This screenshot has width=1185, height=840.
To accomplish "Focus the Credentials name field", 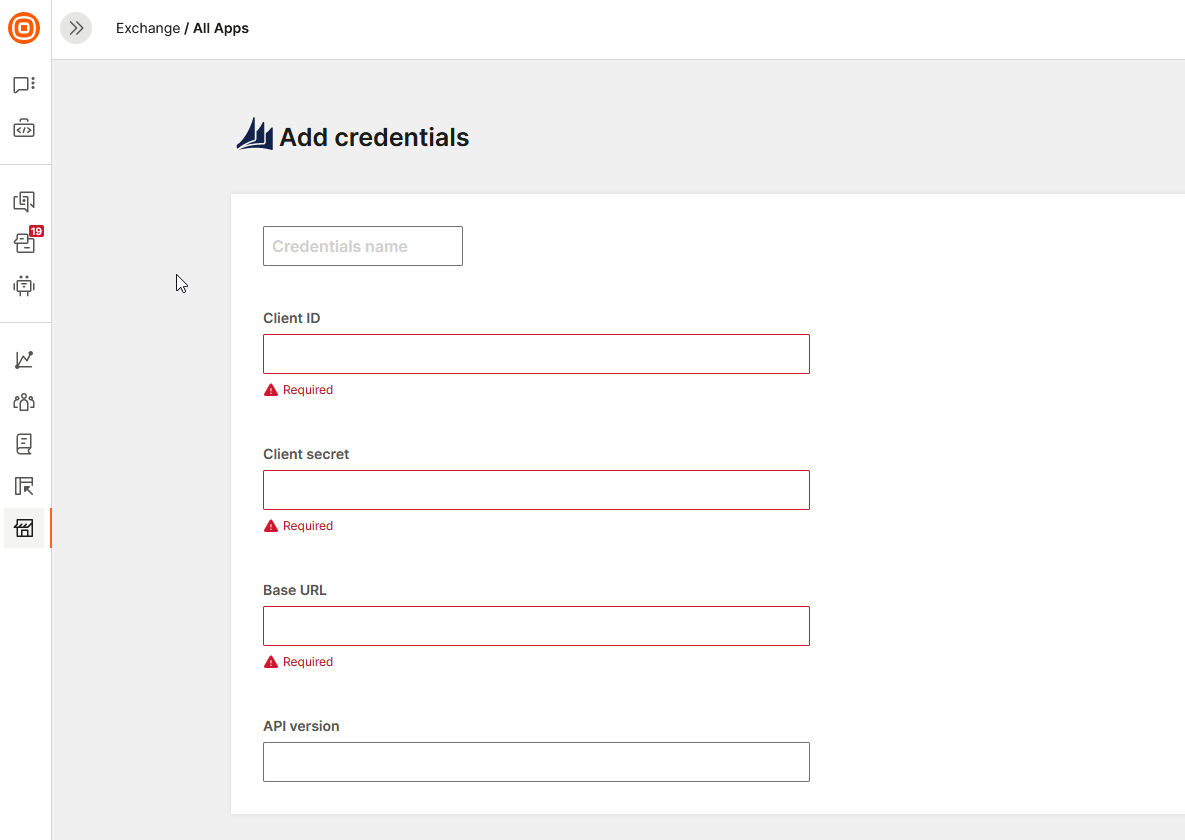I will coord(362,246).
